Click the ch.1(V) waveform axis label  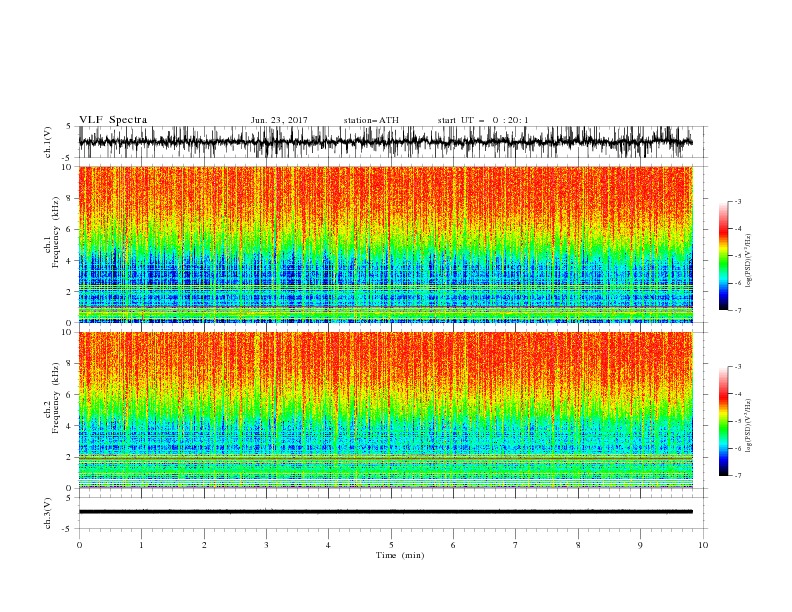pos(48,141)
